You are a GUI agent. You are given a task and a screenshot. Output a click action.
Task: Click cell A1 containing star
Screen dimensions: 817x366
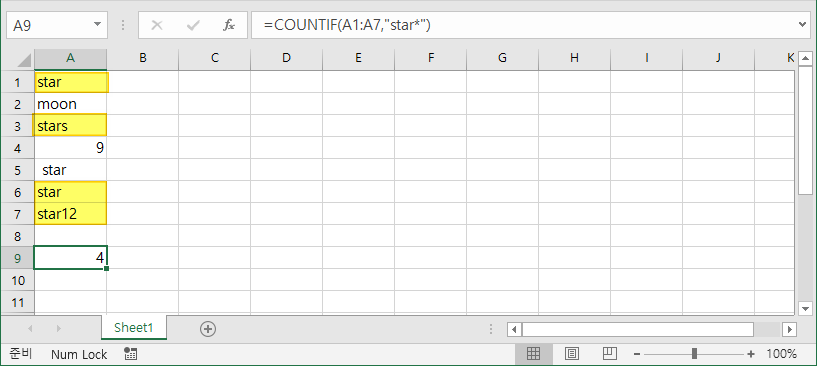(71, 82)
